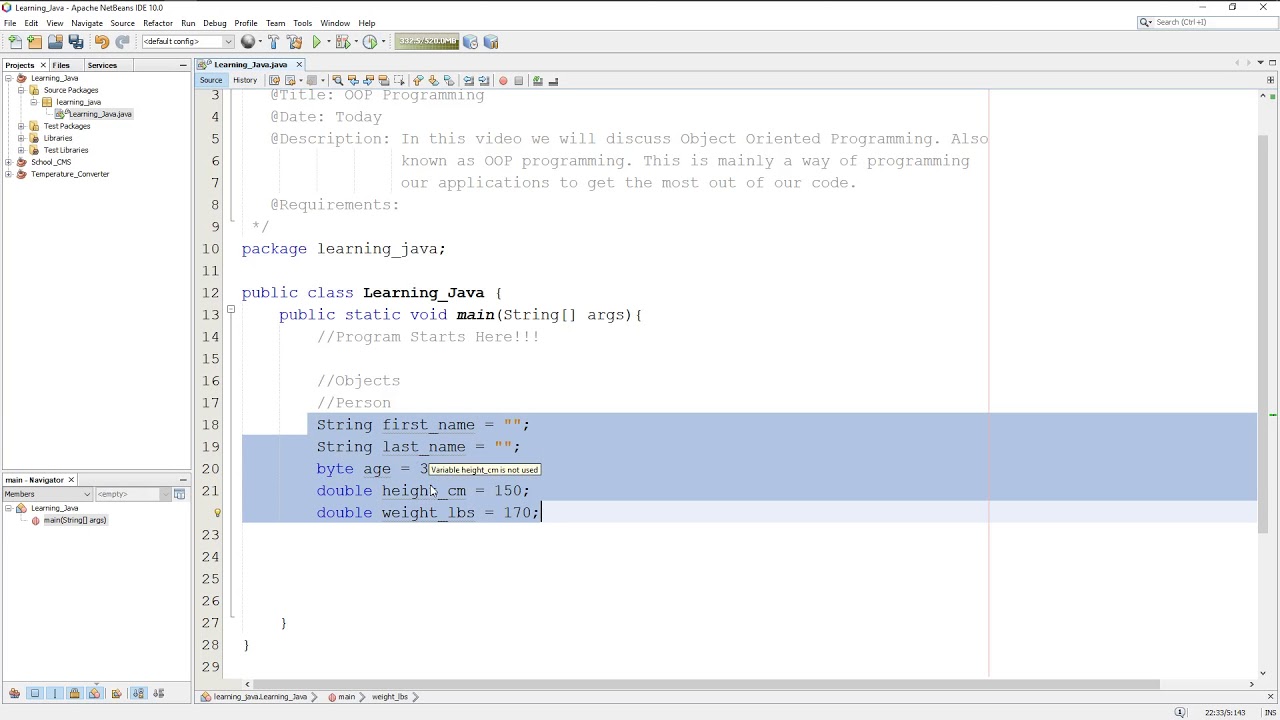Toggle Show Inherited Members in Navigator
Image resolution: width=1280 pixels, height=720 pixels.
(14, 693)
